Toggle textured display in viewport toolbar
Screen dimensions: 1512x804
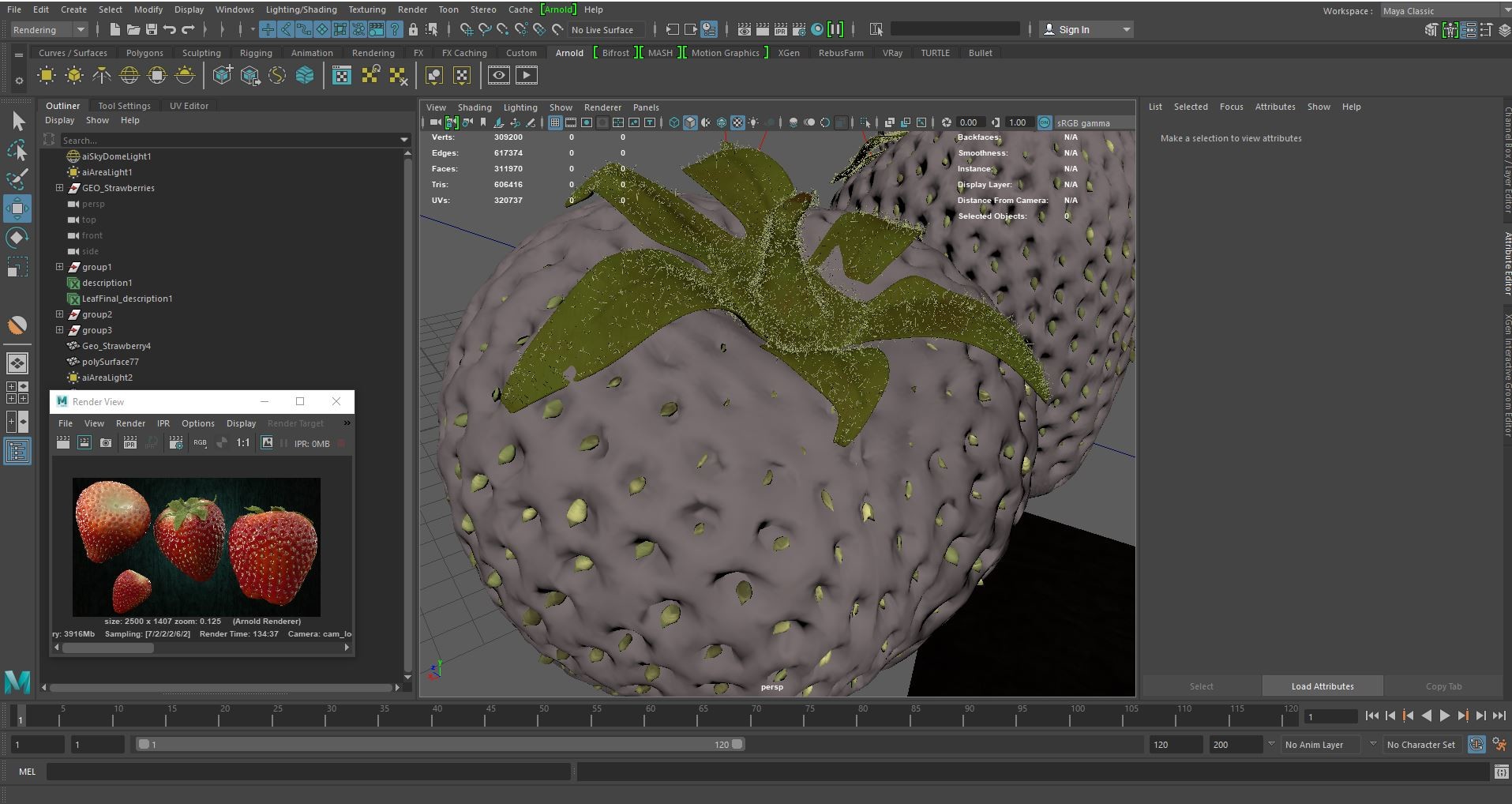[737, 122]
